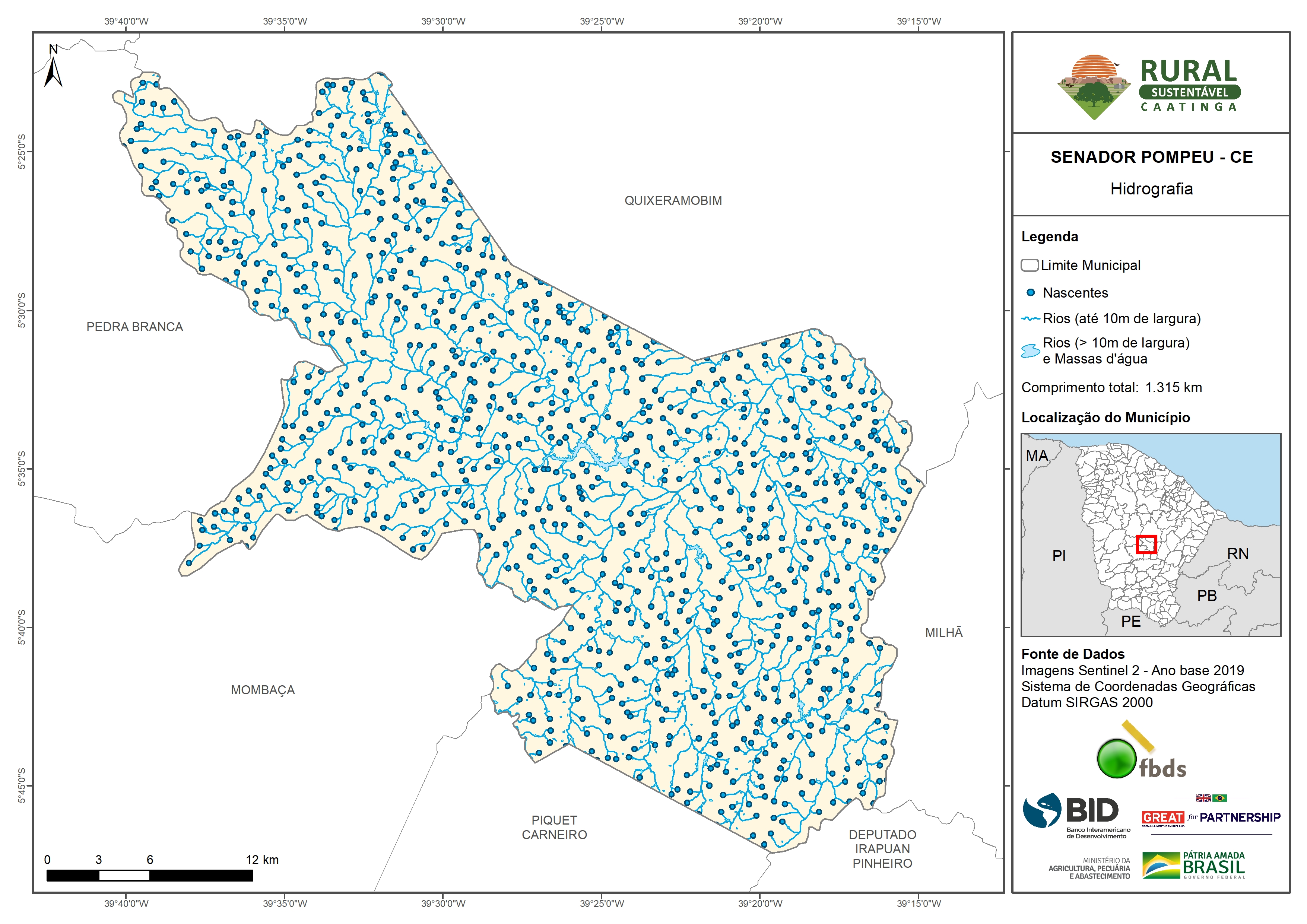Click the MOMBAÇA municipality label

coord(263,690)
